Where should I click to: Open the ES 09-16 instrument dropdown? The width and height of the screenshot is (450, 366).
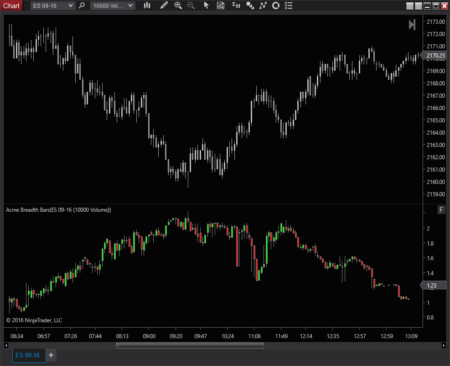coord(53,6)
